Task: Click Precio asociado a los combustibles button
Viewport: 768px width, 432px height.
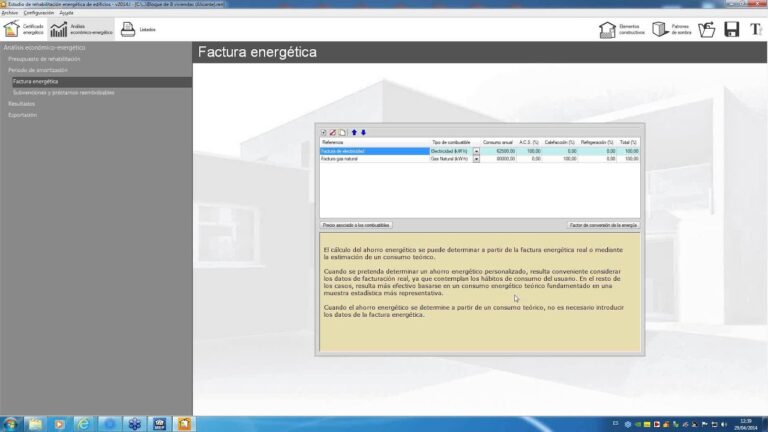Action: (x=356, y=226)
